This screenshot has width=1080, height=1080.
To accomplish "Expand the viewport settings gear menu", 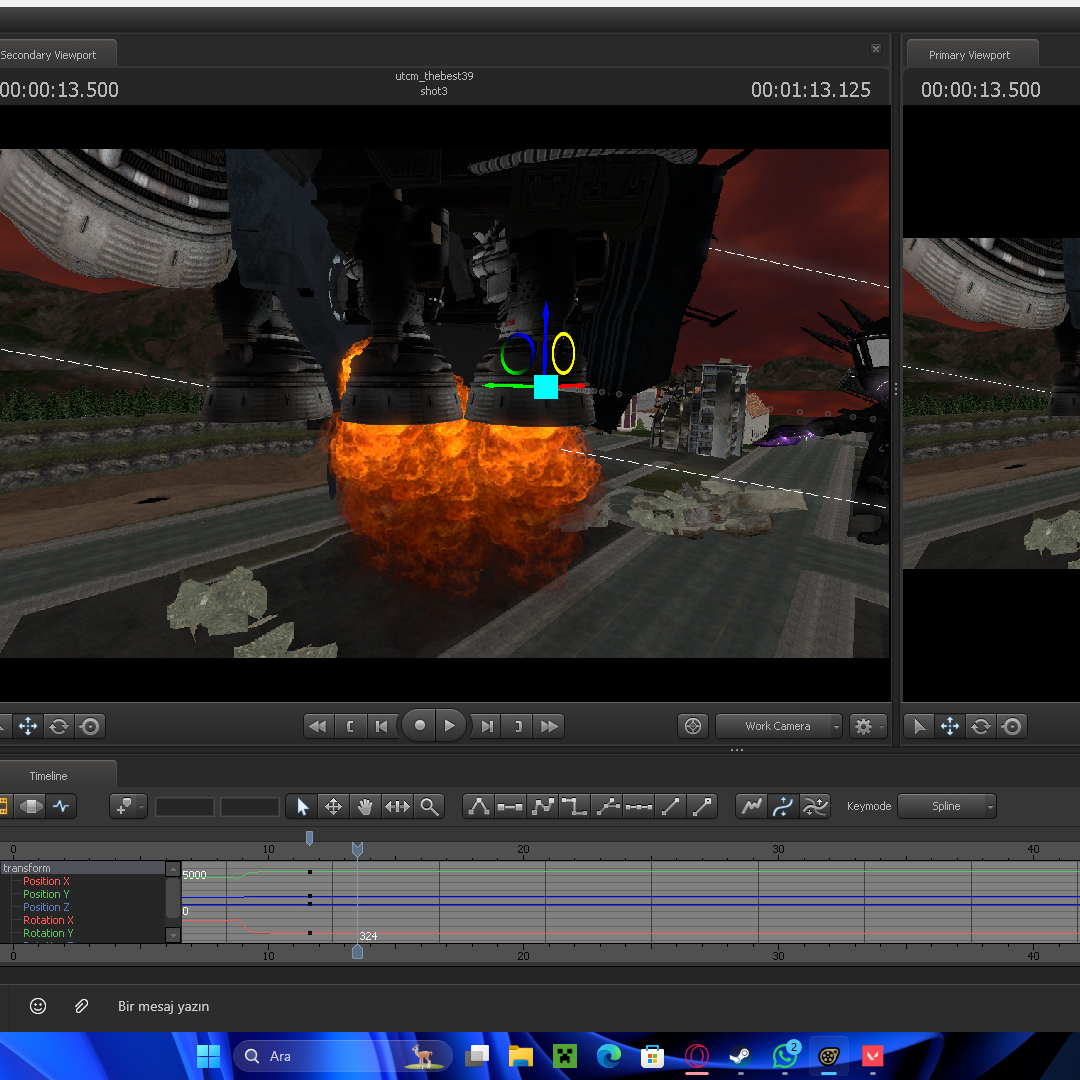I will (867, 726).
